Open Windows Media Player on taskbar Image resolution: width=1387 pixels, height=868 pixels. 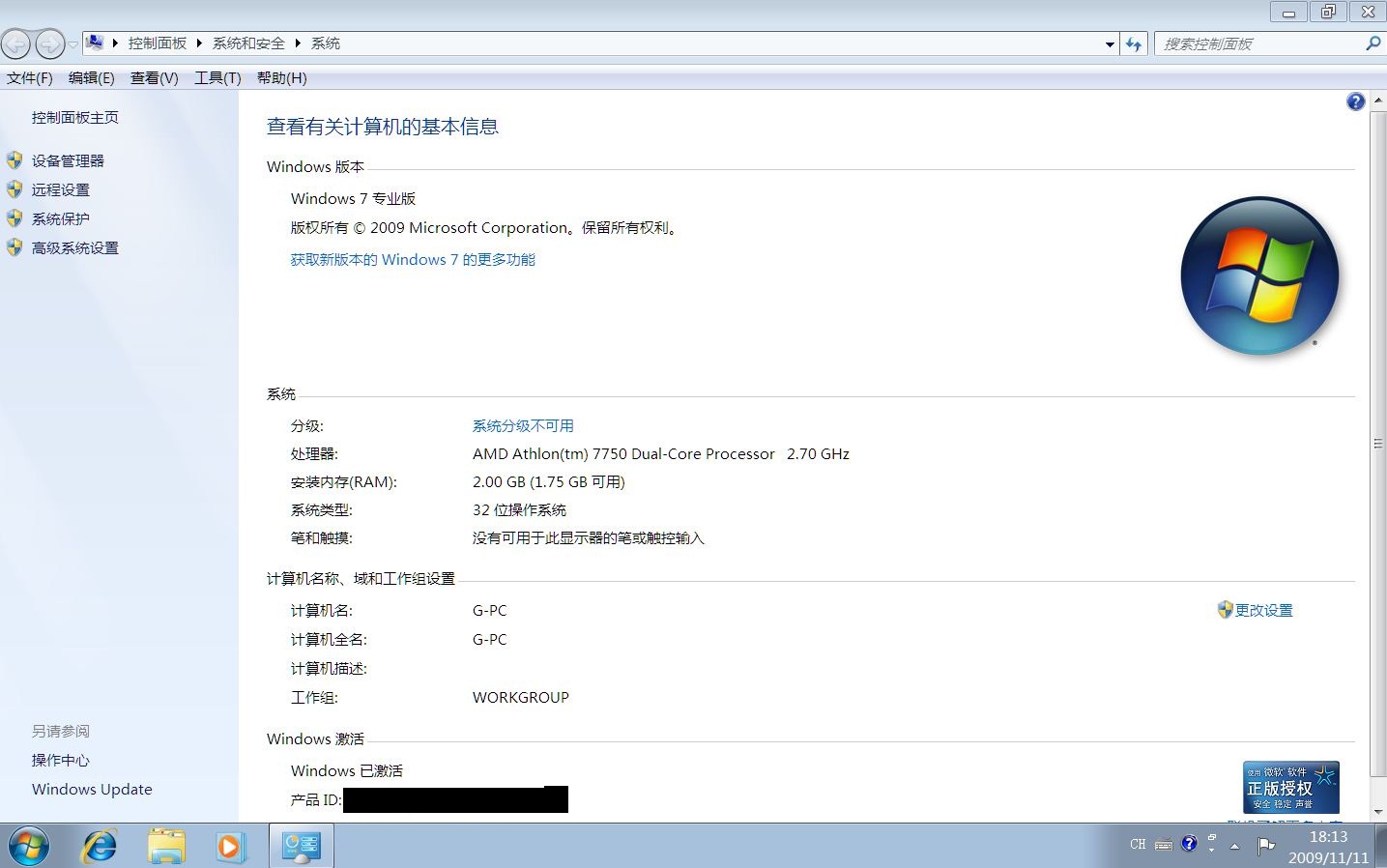point(230,847)
